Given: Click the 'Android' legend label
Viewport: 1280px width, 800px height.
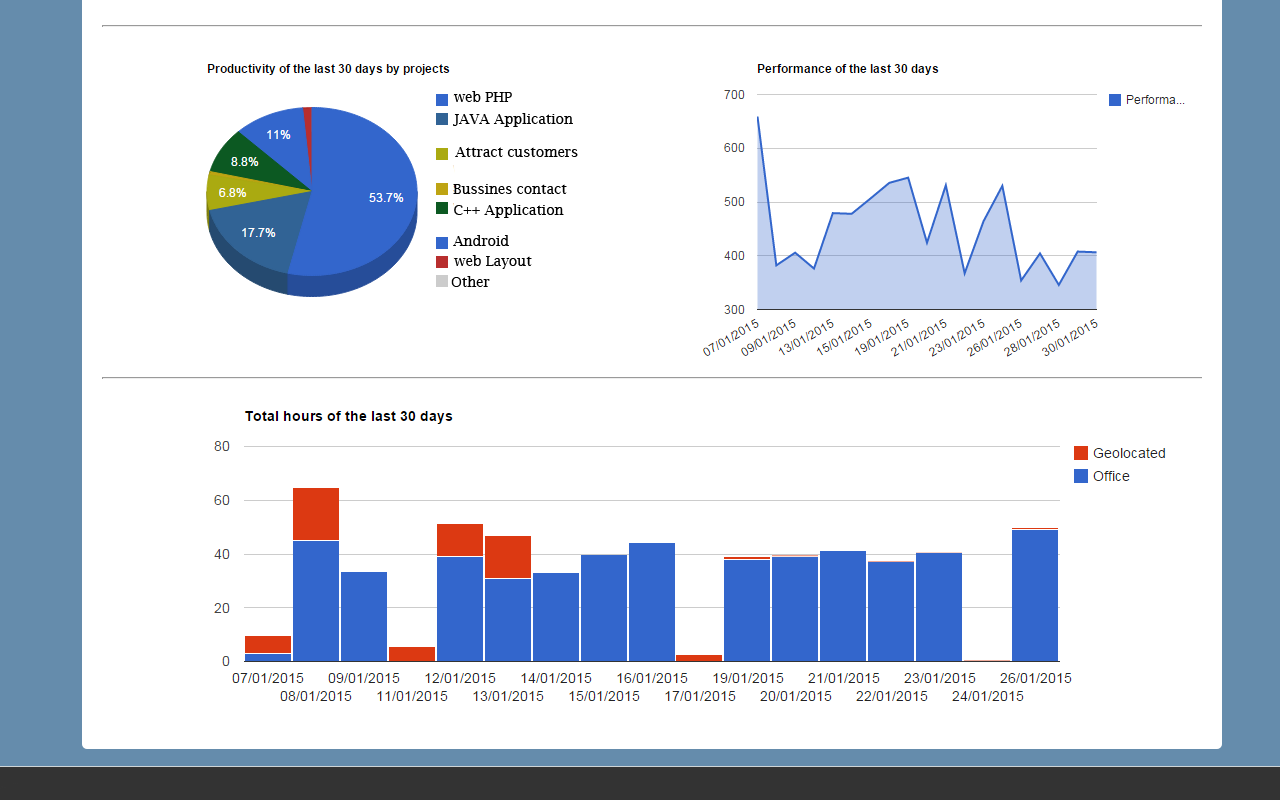Looking at the screenshot, I should [481, 241].
